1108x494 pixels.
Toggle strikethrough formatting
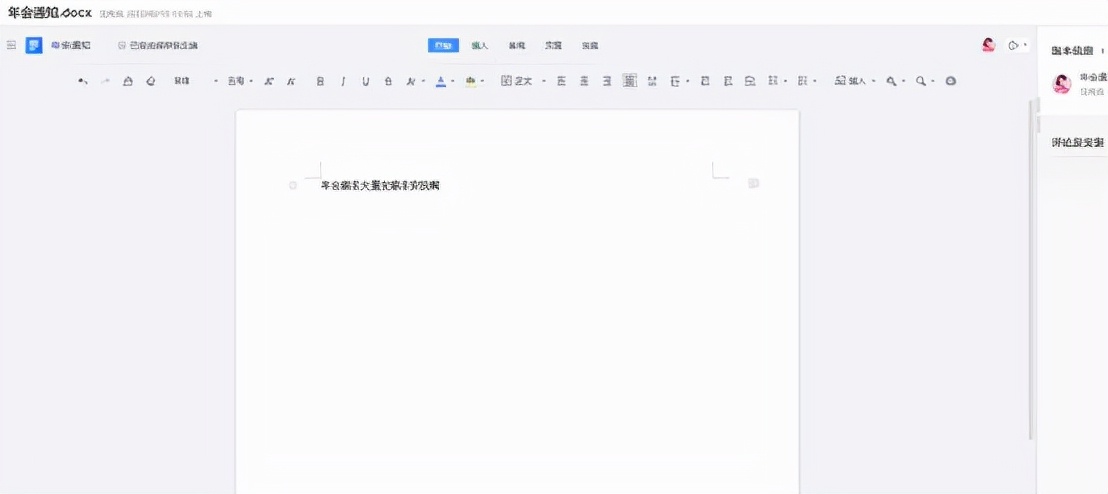(388, 81)
